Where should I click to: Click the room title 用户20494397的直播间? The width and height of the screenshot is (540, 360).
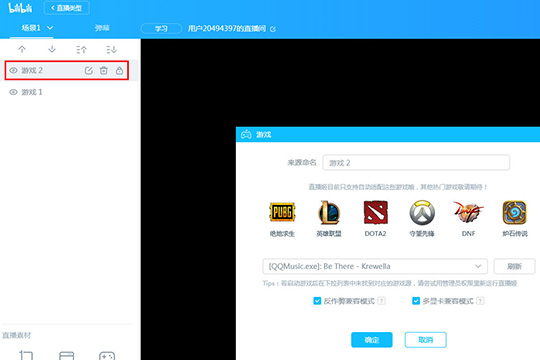point(227,29)
